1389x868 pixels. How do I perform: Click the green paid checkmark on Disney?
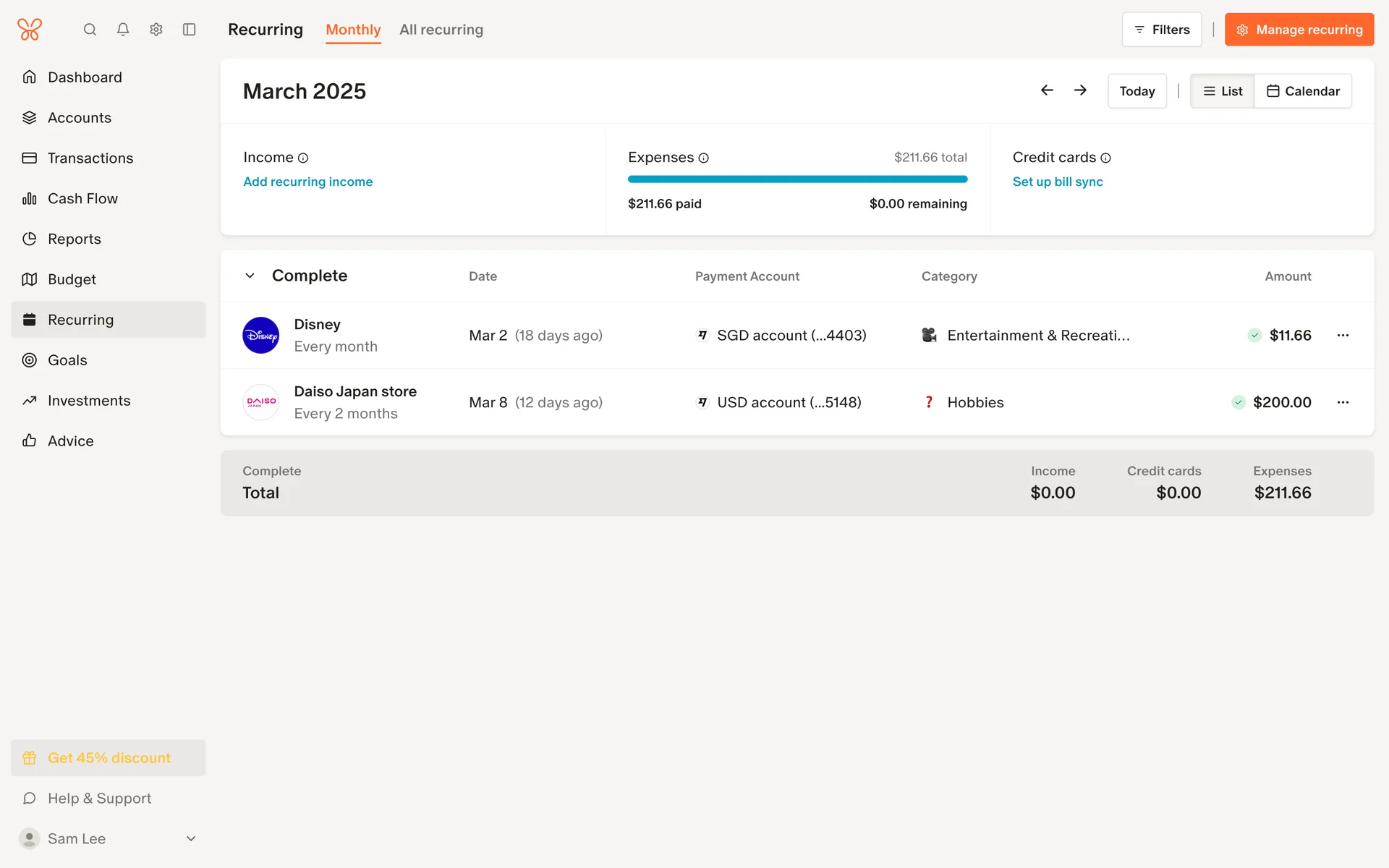pos(1254,335)
